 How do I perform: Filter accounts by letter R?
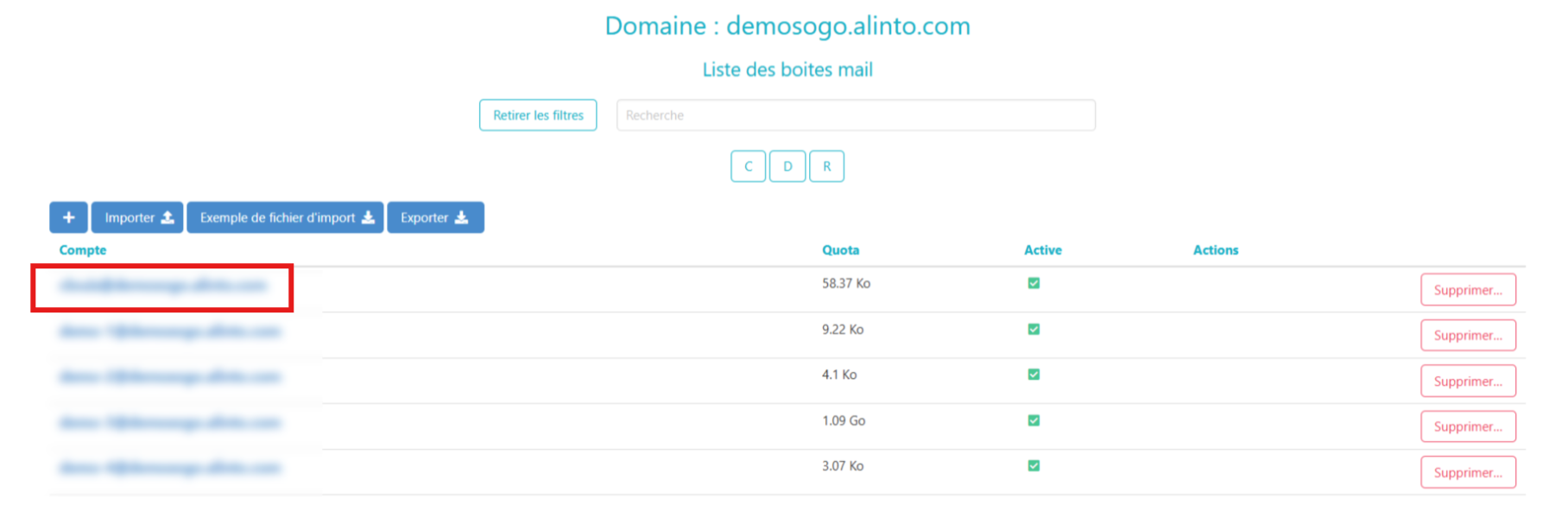coord(826,167)
